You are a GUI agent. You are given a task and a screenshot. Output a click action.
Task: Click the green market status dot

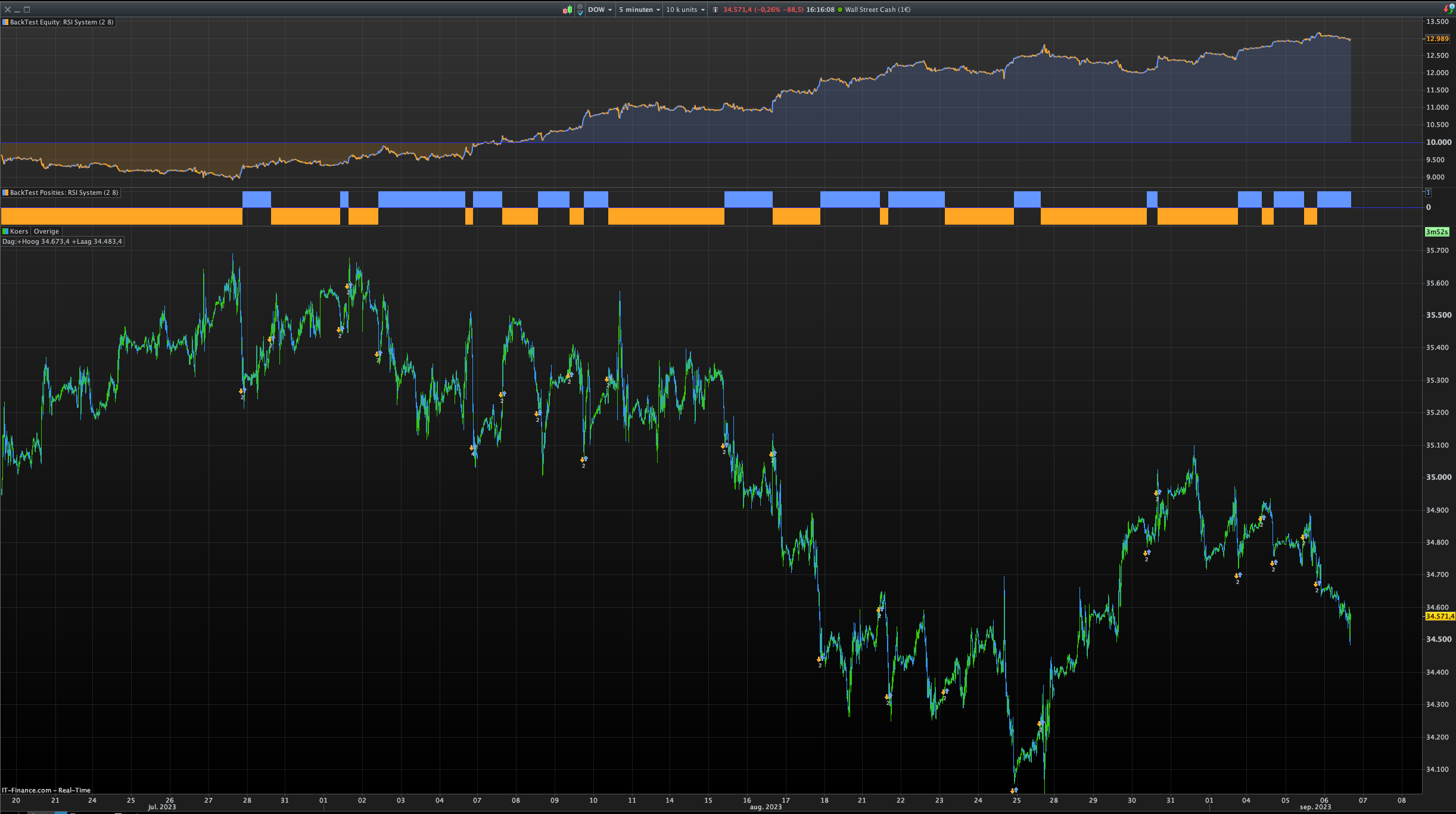840,10
